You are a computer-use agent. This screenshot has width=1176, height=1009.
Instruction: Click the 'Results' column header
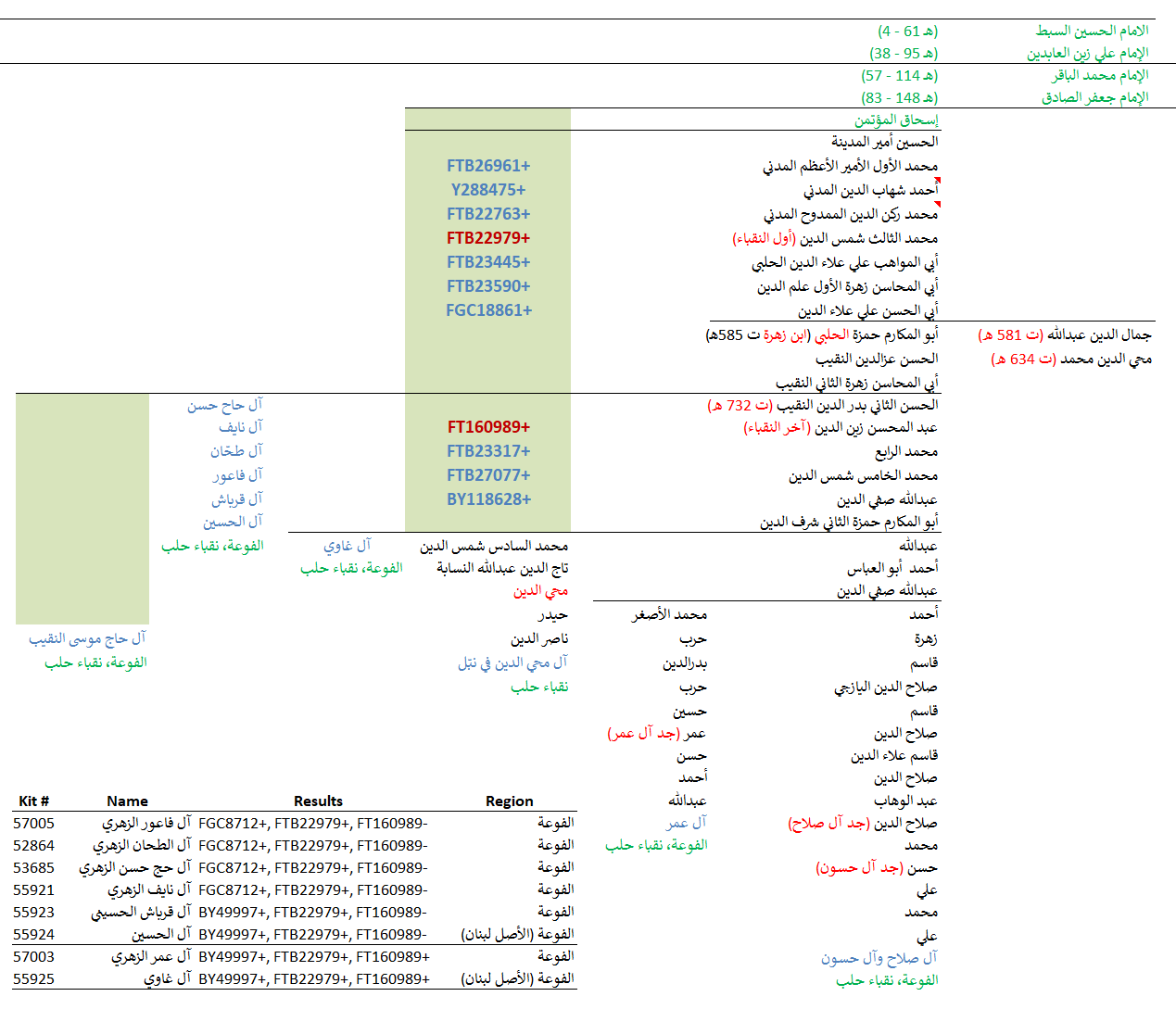pyautogui.click(x=318, y=801)
